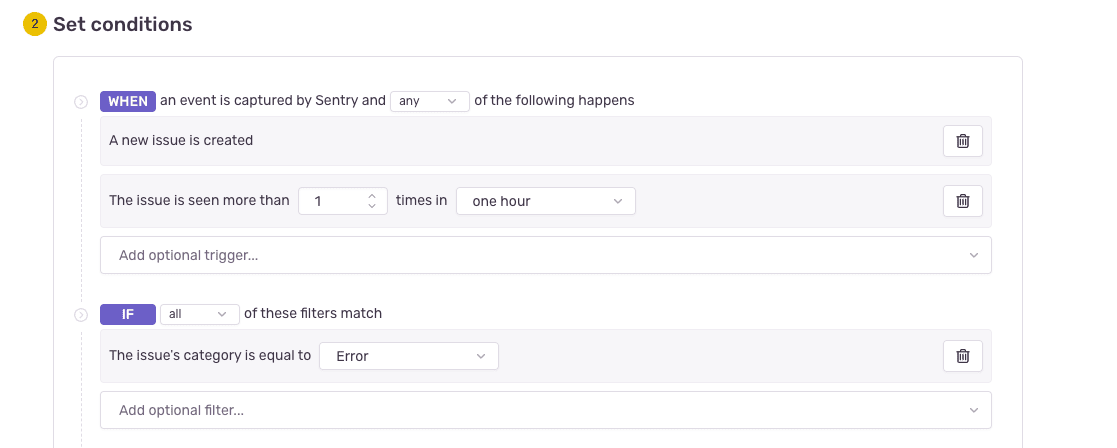Click the "Set conditions" heading
1117x448 pixels.
[122, 24]
